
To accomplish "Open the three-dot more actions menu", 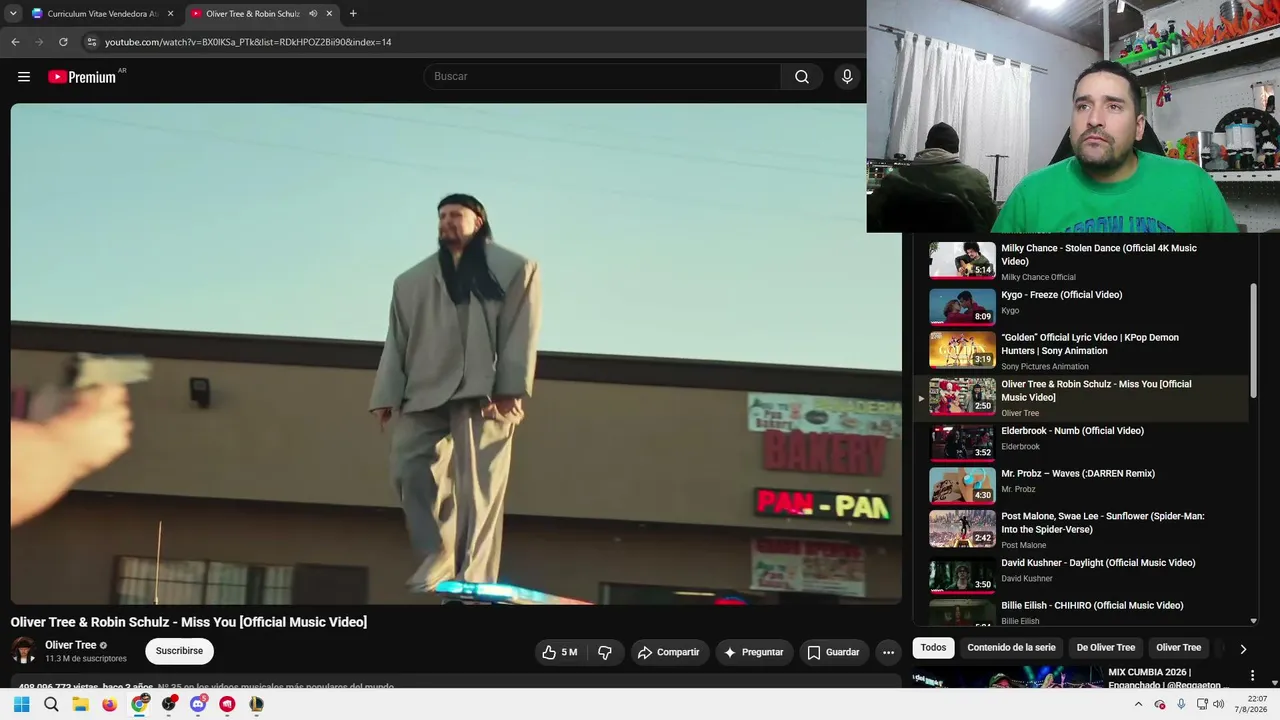I will pos(888,652).
